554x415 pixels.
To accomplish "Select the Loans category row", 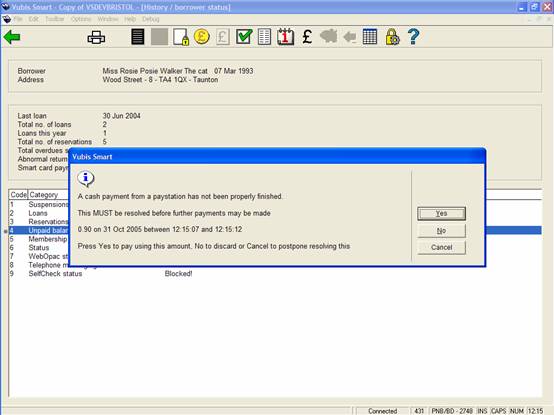I will click(275, 213).
